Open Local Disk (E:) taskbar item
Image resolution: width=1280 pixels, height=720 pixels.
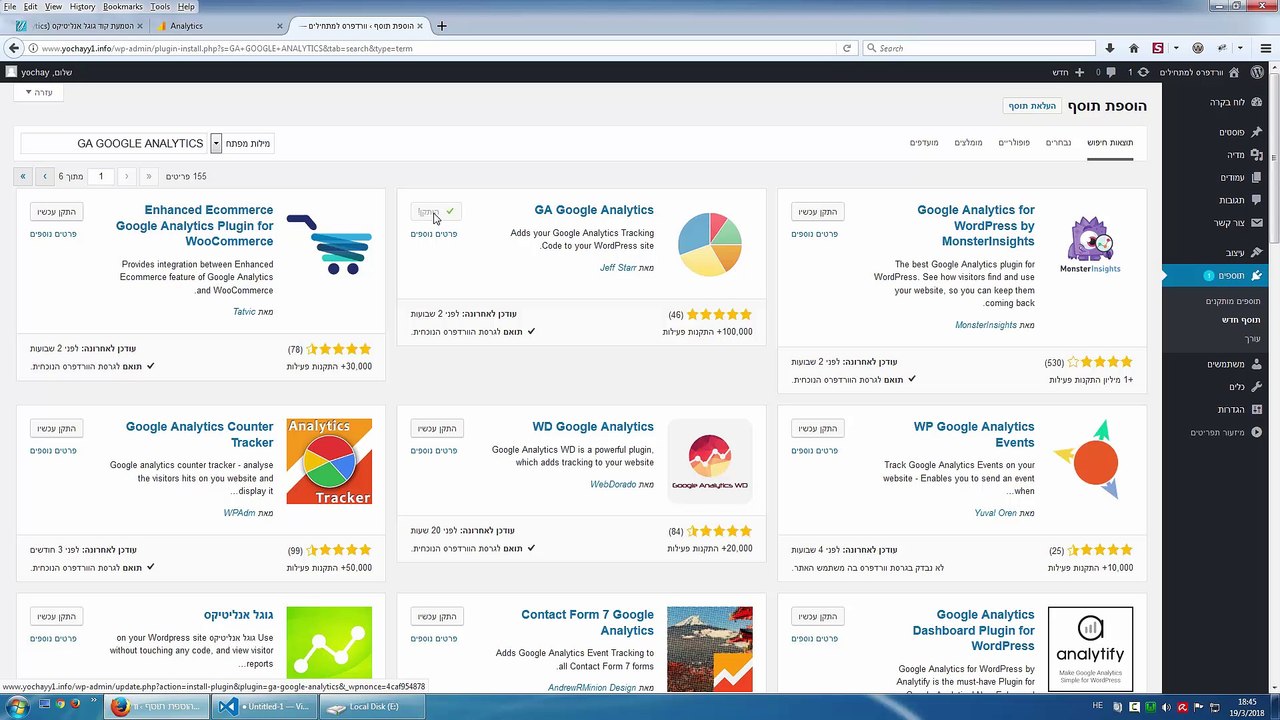click(x=373, y=707)
